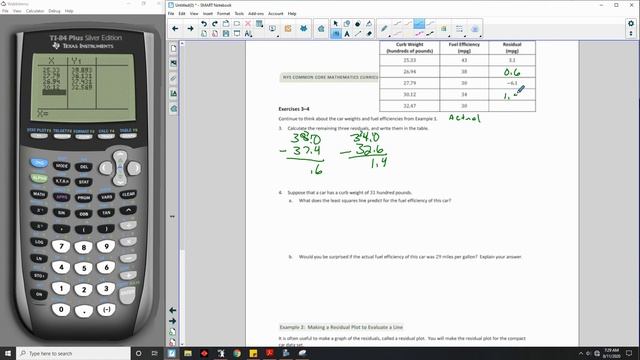Click the CLEAR key on the calculator
Image resolution: width=640 pixels, height=360 pixels.
128,194
